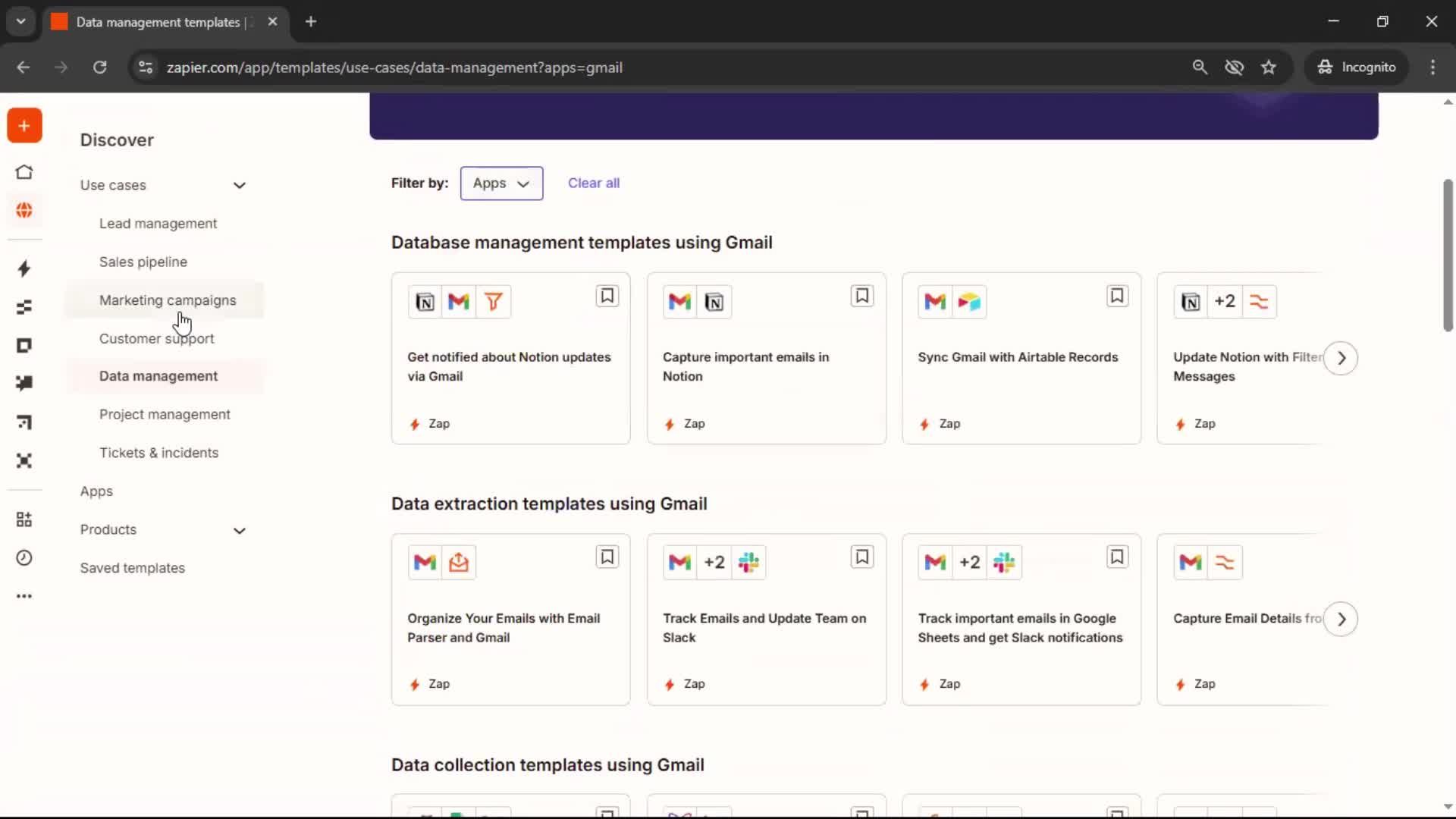
Task: Open 'Track important emails in Google Sheets' template
Action: pos(1021,620)
